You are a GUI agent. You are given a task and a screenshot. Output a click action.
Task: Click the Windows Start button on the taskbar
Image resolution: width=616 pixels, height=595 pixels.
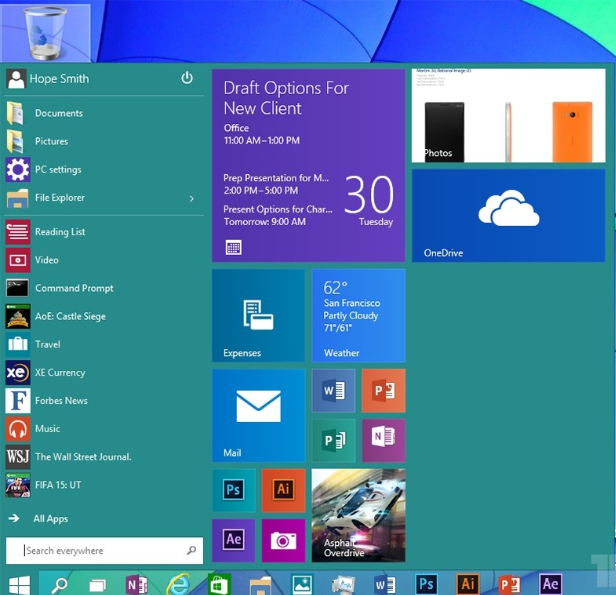click(x=18, y=583)
